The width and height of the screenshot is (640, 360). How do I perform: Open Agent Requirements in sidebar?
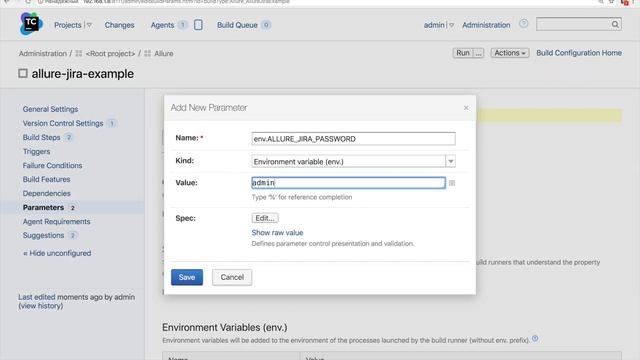[56, 221]
